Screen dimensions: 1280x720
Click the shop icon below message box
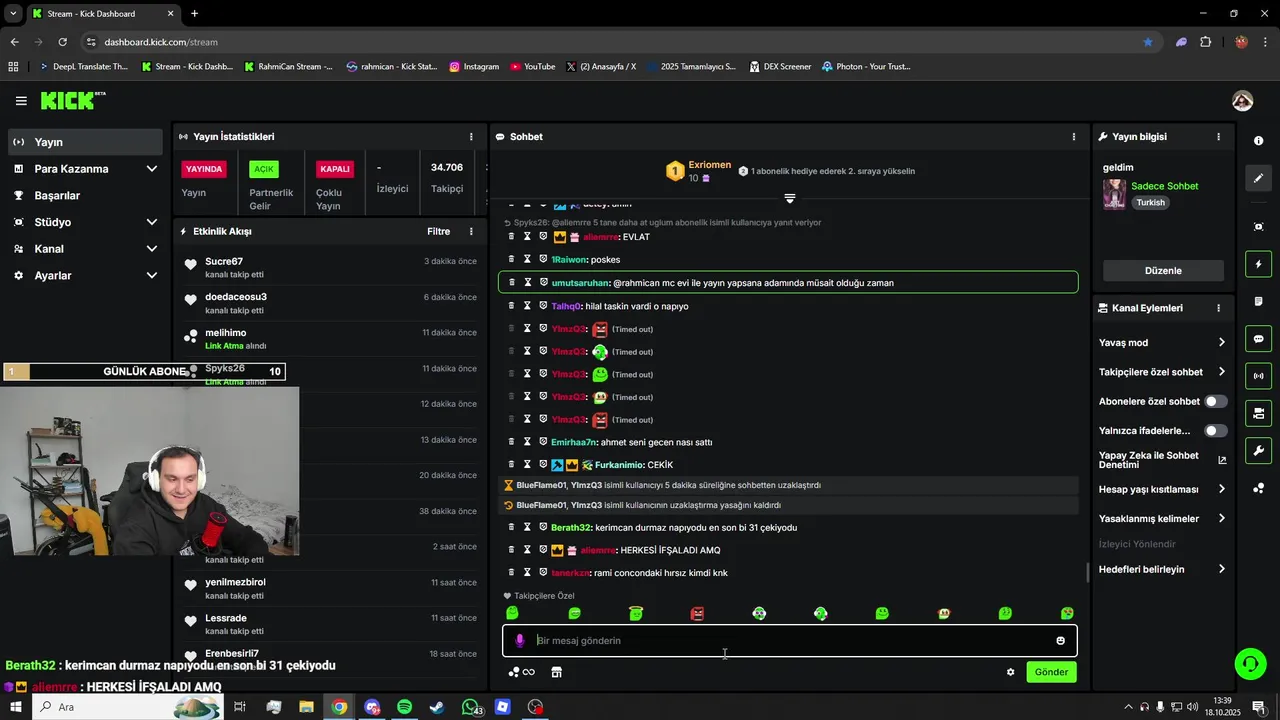pos(556,672)
